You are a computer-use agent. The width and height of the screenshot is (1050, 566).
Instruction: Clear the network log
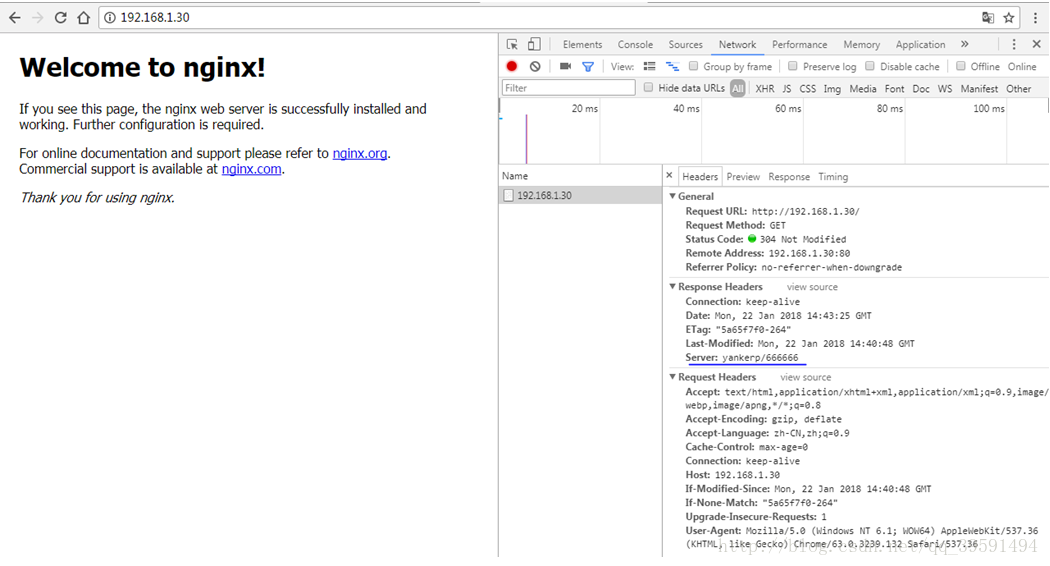pos(535,66)
